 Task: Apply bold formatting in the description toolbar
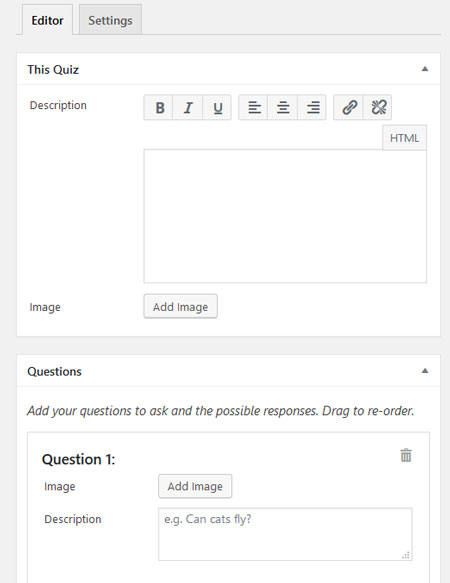(158, 107)
